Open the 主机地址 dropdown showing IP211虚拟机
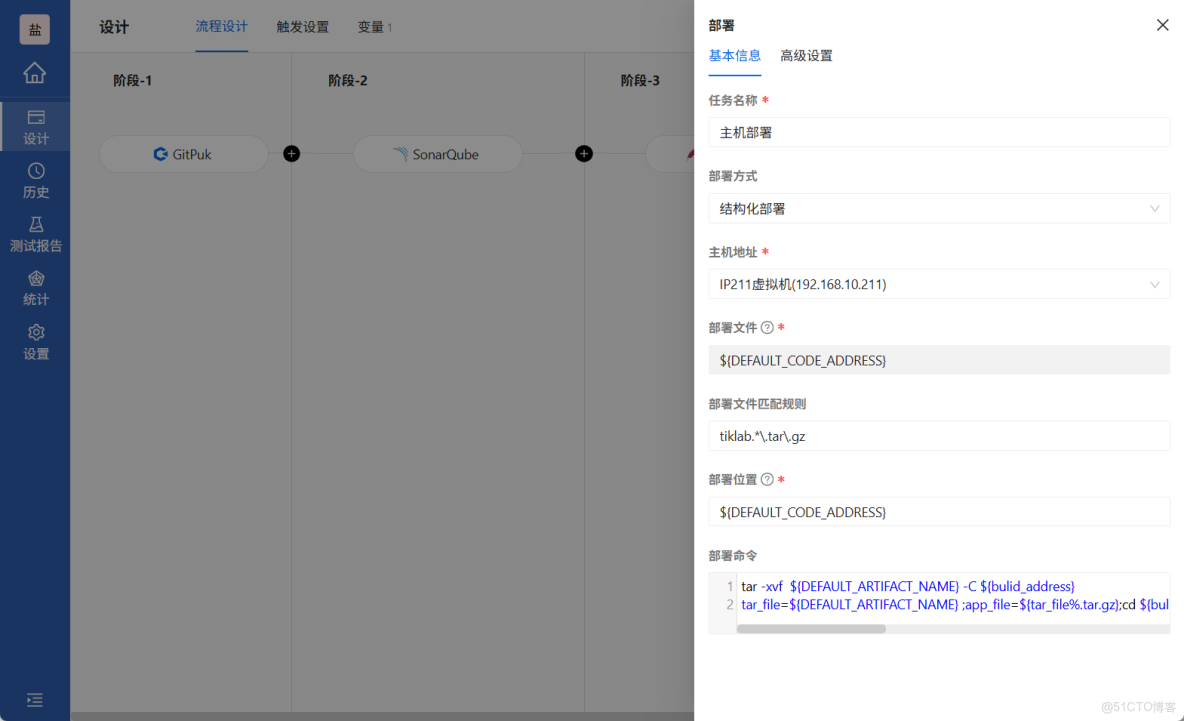The height and width of the screenshot is (721, 1184). coord(938,283)
